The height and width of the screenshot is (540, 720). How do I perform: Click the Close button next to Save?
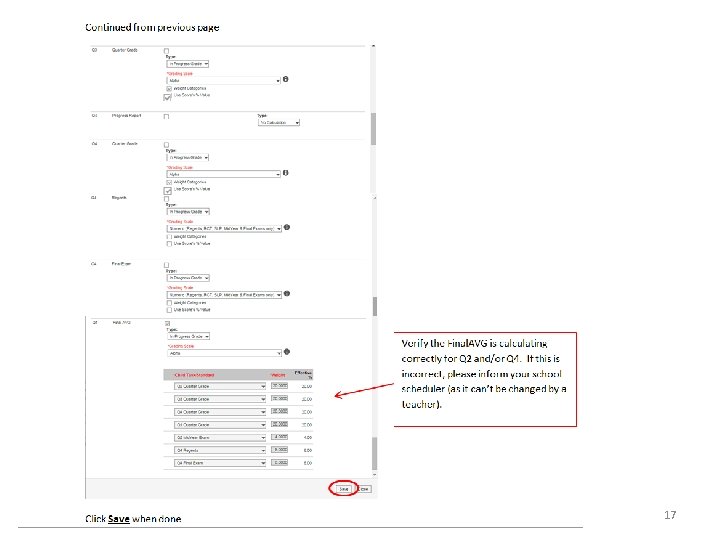365,489
